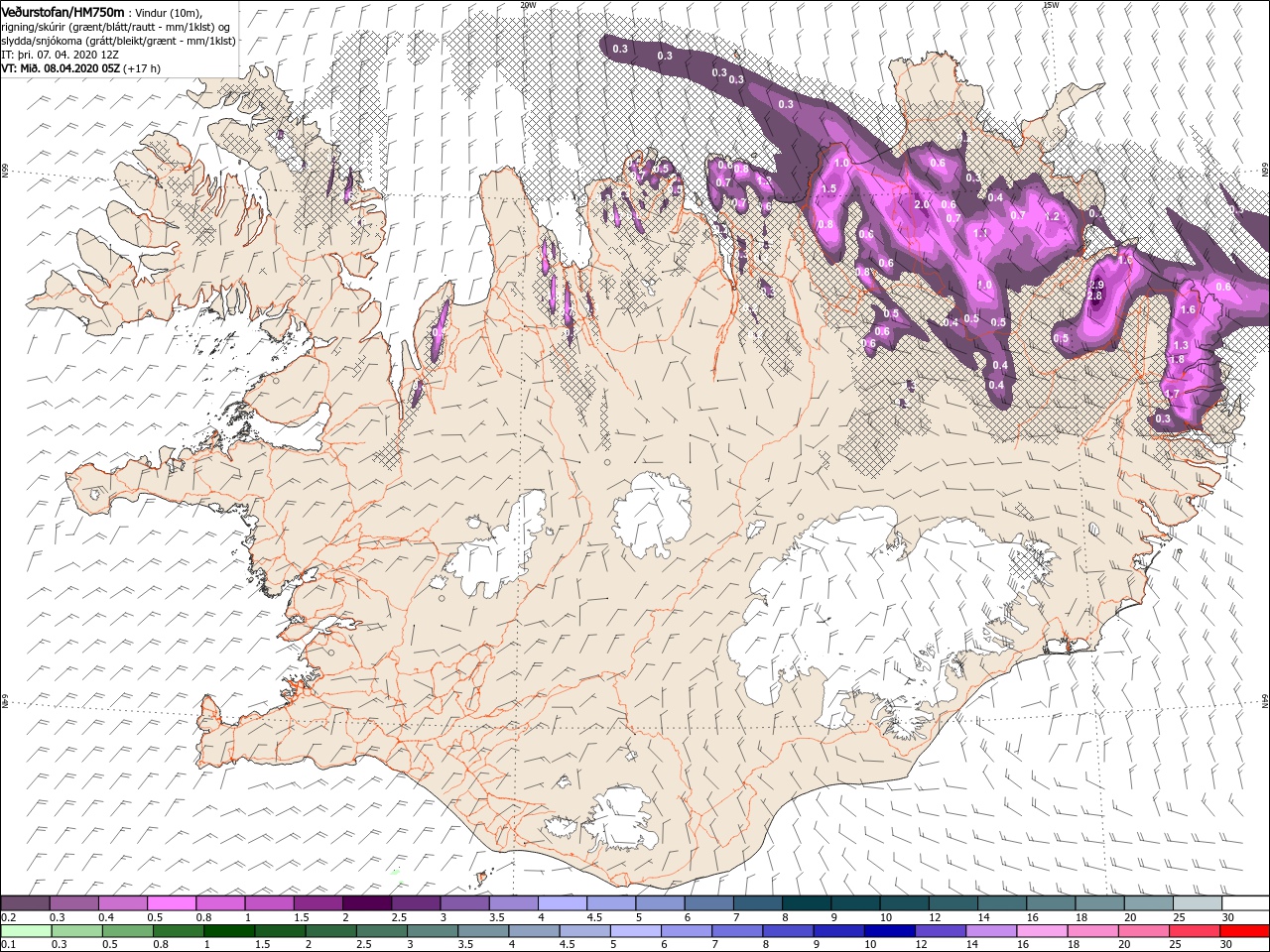Pick the slate blue 6–7 snow scale swatch
Screen dimensions: 1270x952
point(708,903)
